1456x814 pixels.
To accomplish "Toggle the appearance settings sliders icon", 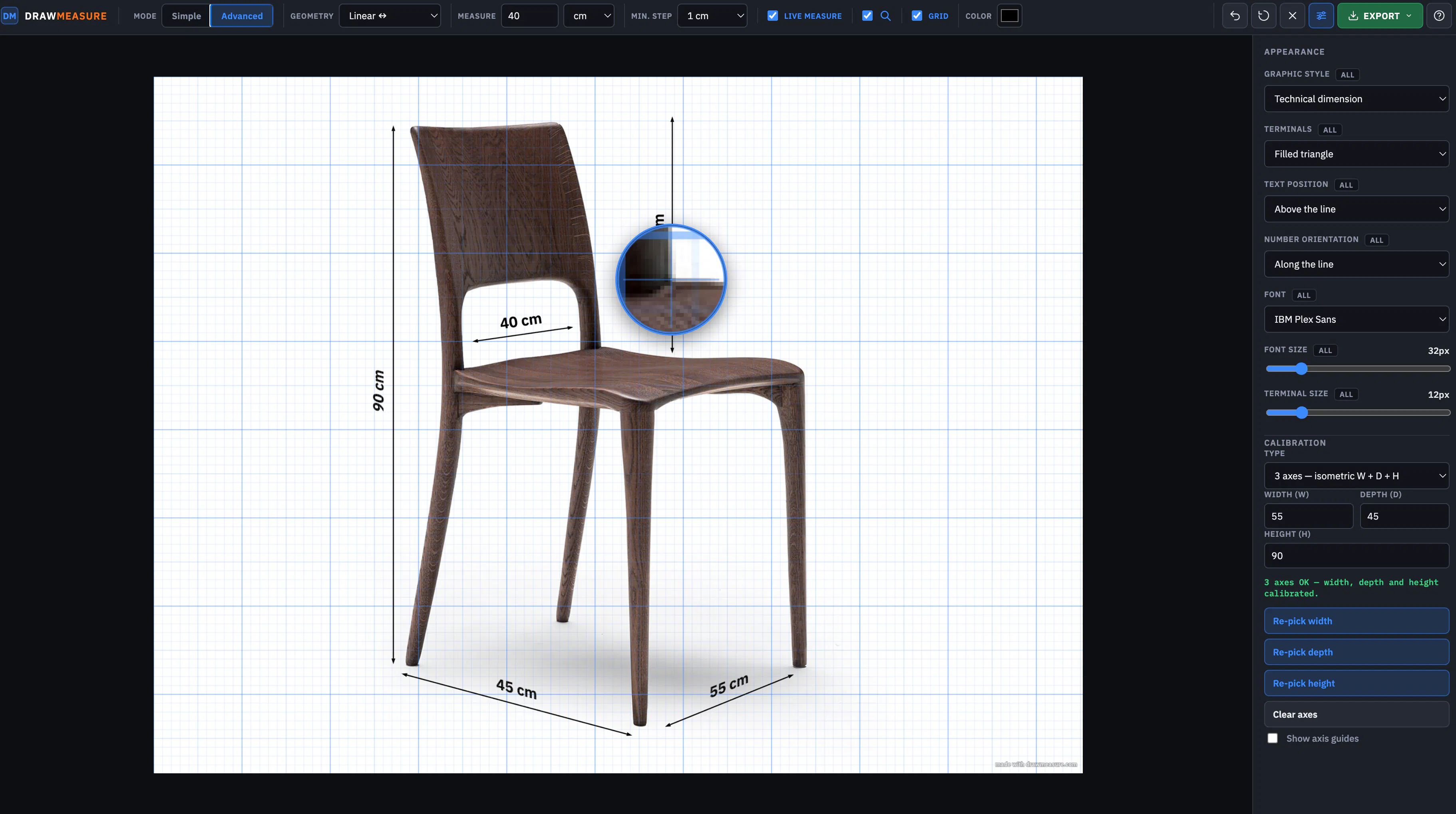I will [1321, 16].
